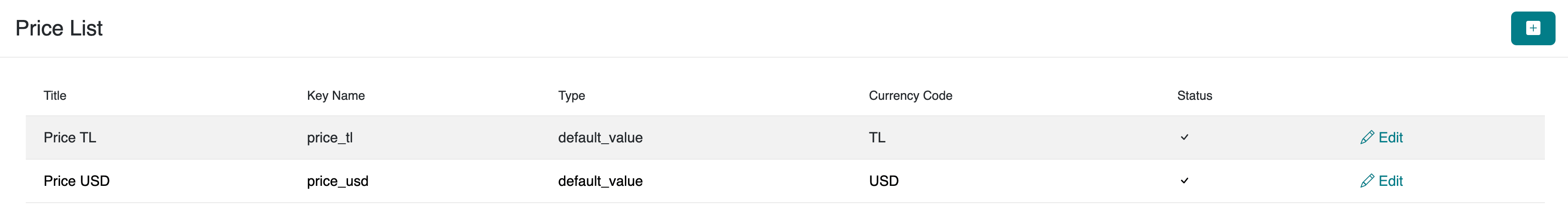The width and height of the screenshot is (1568, 220).
Task: Click the Currency Code column header
Action: coord(910,95)
